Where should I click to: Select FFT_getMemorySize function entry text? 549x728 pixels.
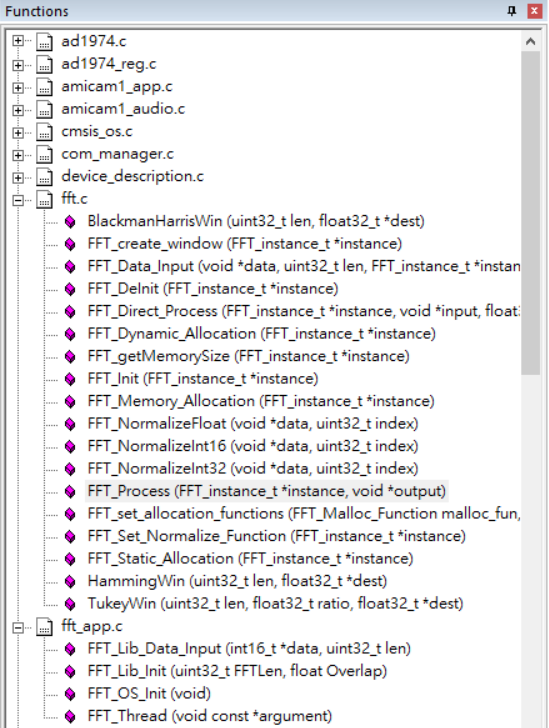pyautogui.click(x=248, y=356)
